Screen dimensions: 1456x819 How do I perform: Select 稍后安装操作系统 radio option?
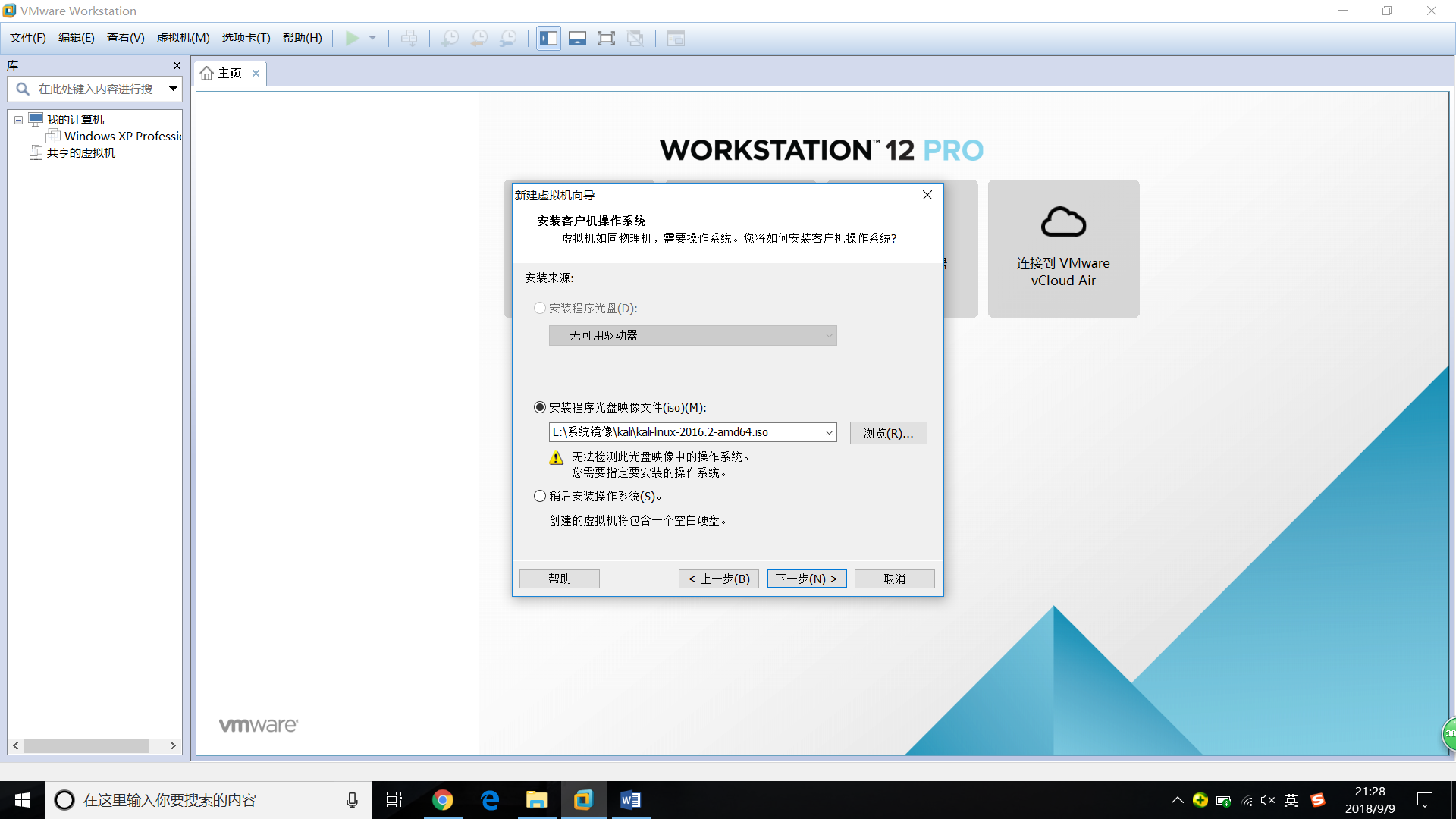pos(540,496)
